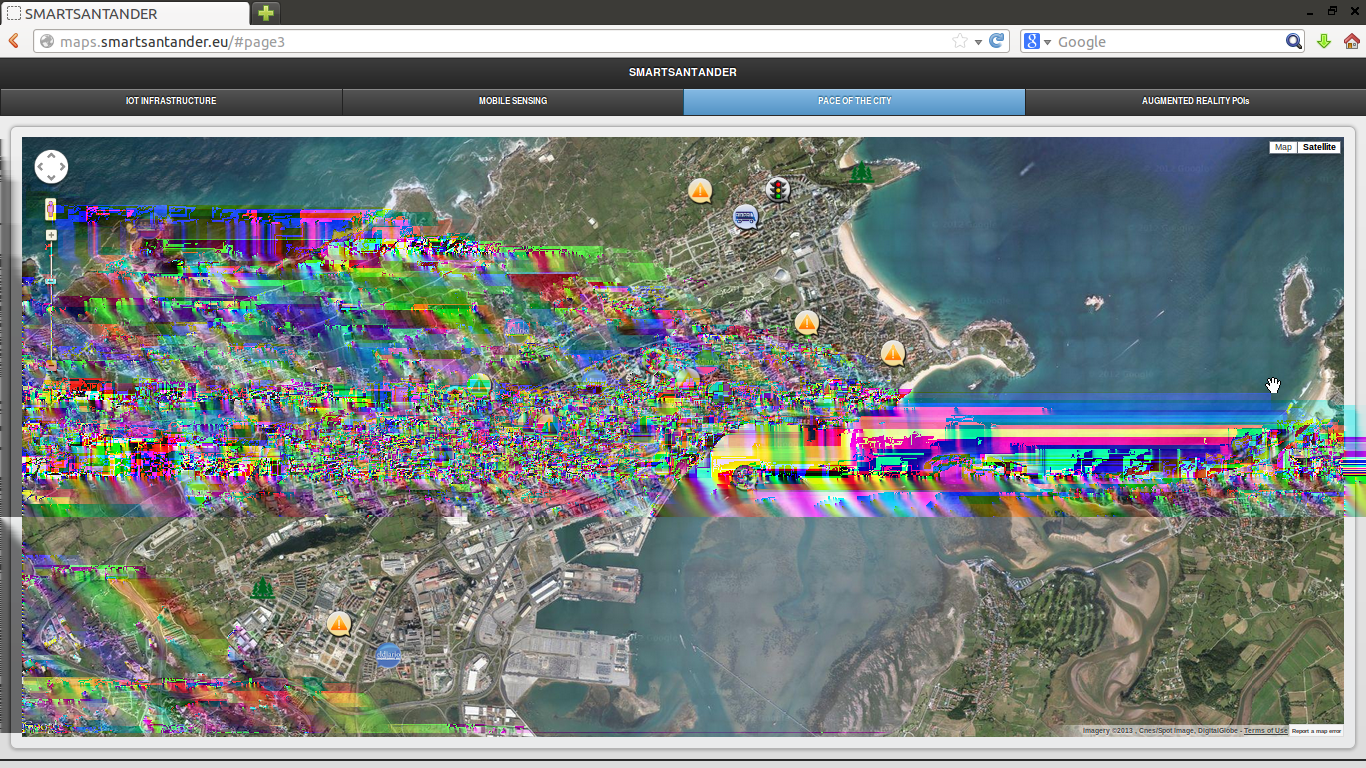The height and width of the screenshot is (768, 1366).
Task: Open a new browser tab with the plus button
Action: click(x=266, y=13)
